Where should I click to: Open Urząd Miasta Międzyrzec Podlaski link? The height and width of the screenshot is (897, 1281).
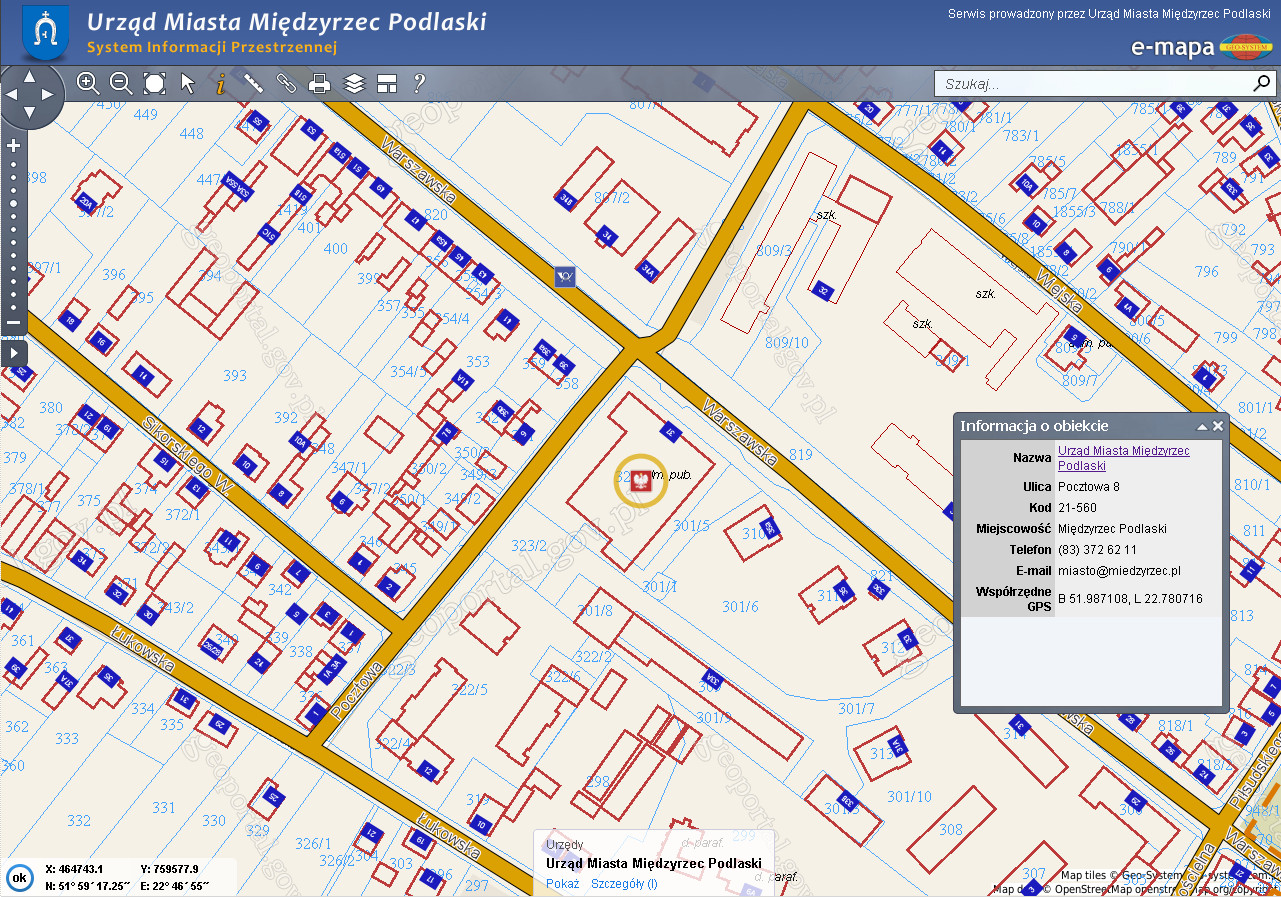click(1124, 458)
